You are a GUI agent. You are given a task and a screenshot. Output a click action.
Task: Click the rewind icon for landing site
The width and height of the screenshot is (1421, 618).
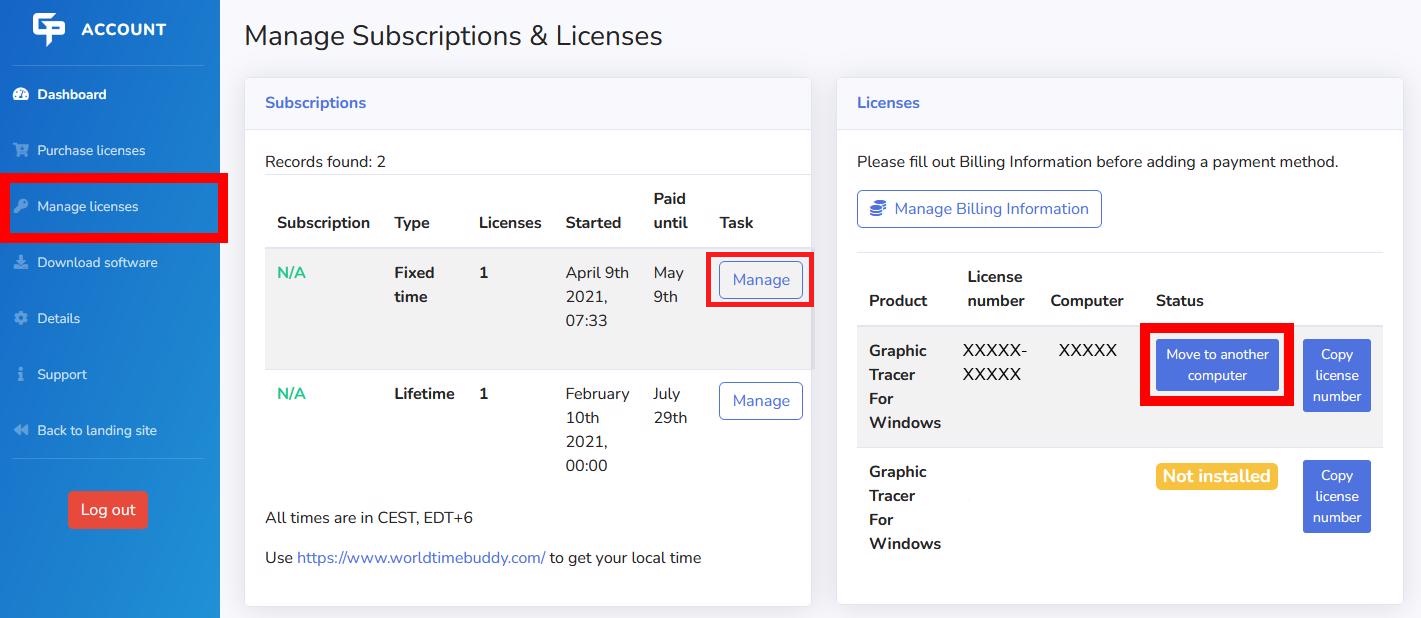click(x=21, y=431)
